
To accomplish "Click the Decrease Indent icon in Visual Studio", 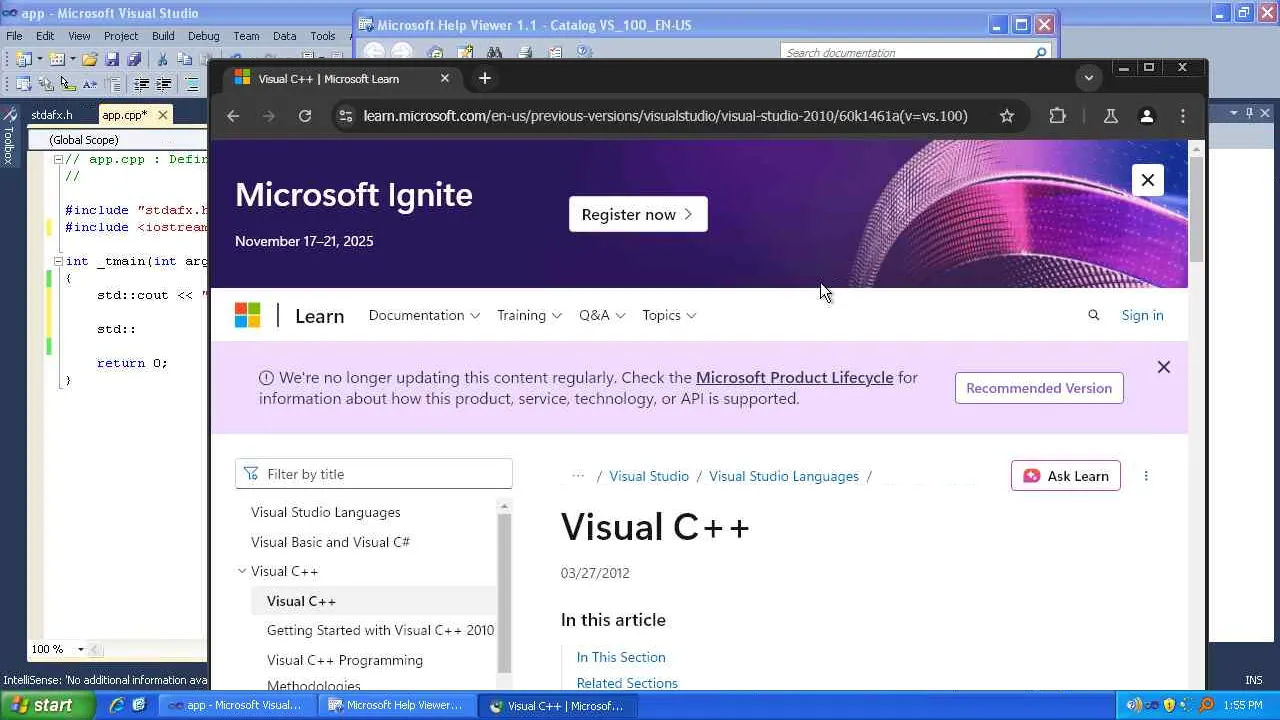I will tap(142, 85).
